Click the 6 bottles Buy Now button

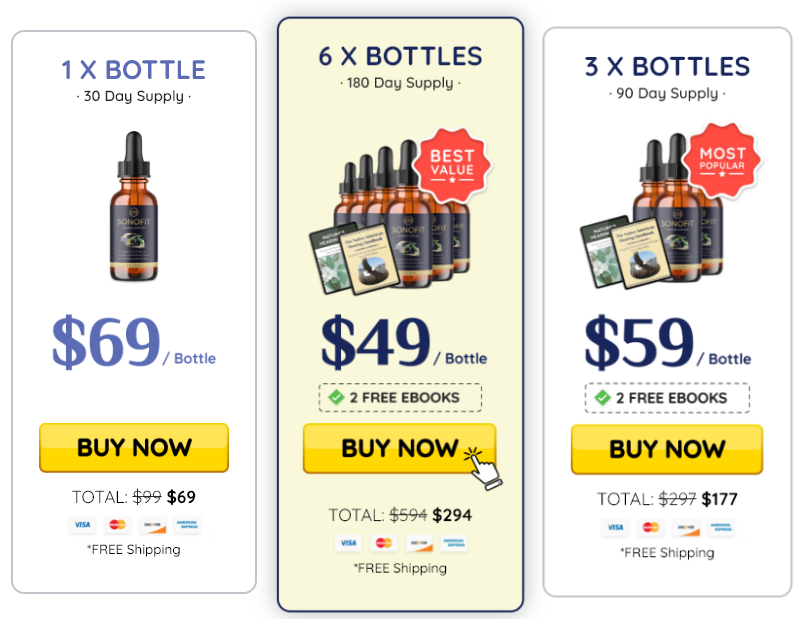[x=399, y=448]
